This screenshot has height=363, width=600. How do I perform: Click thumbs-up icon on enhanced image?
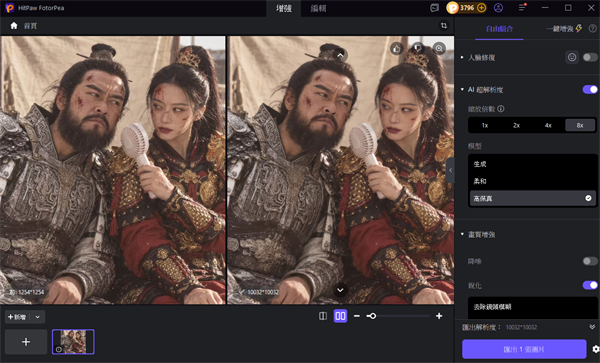(397, 49)
